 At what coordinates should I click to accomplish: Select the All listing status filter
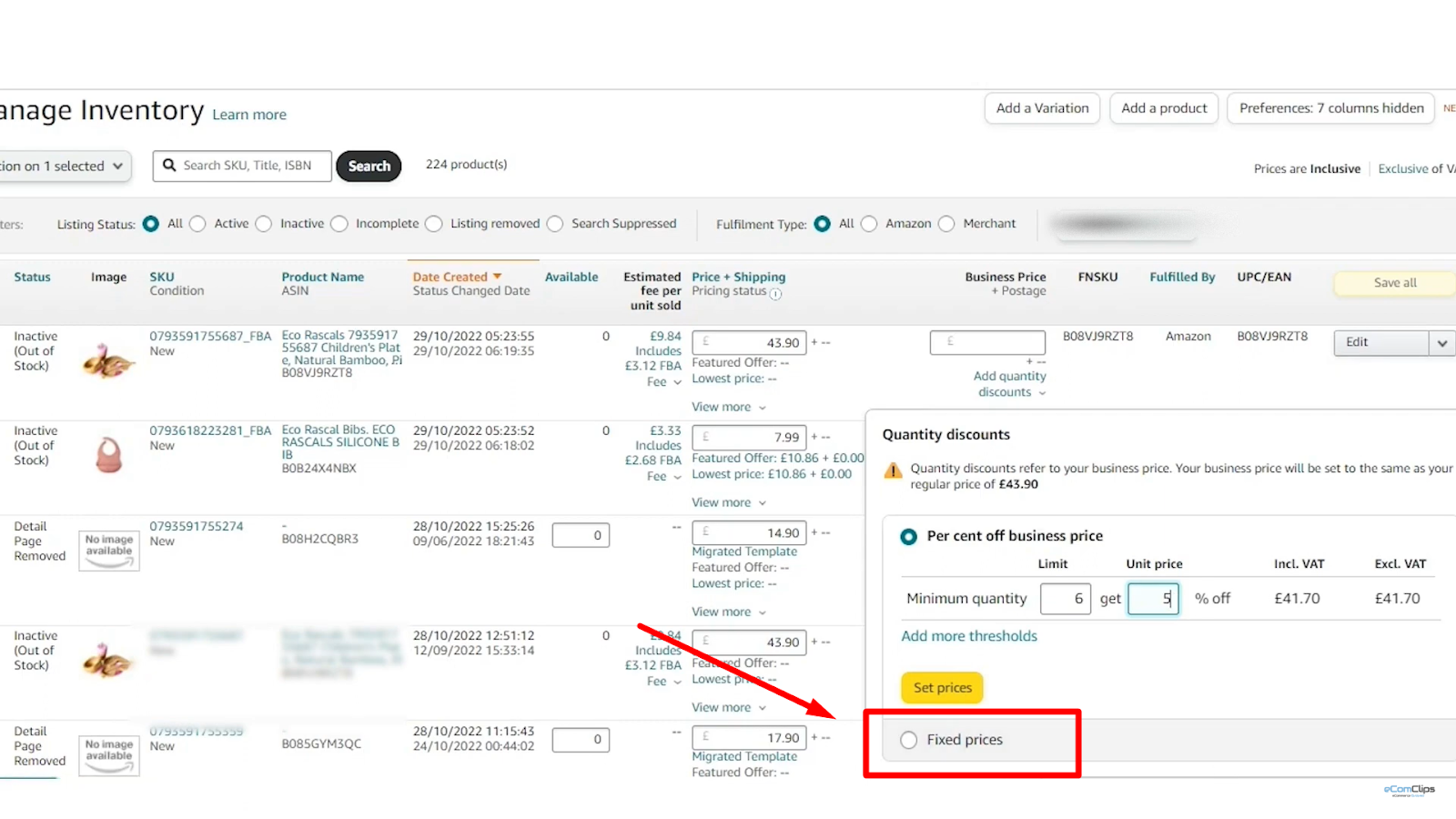click(151, 224)
